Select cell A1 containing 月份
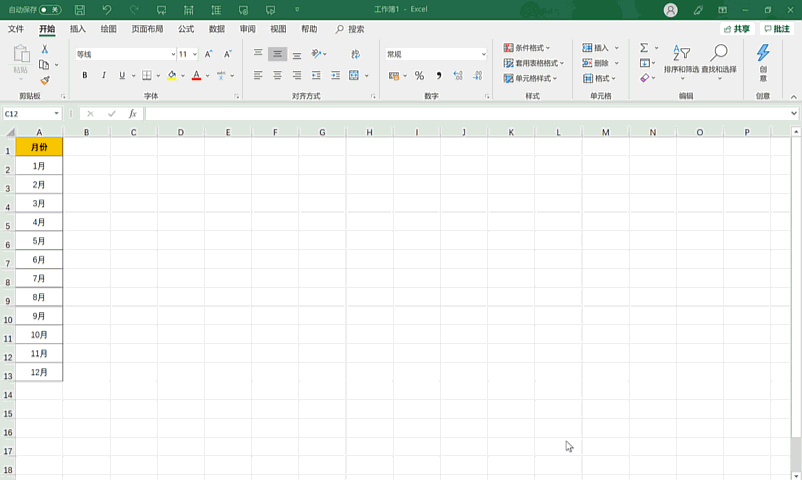802x480 pixels. [39, 147]
